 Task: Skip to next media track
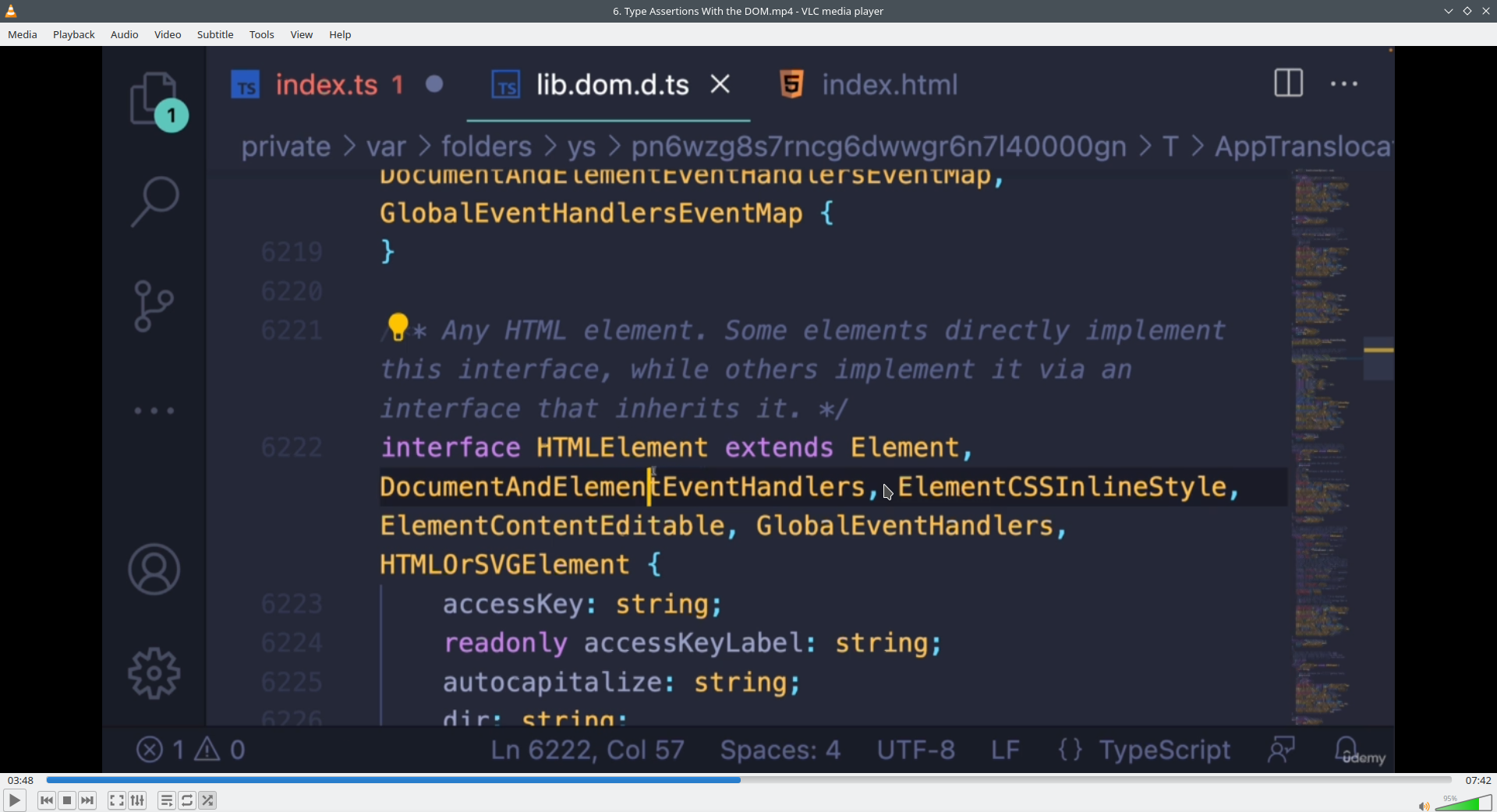(88, 800)
